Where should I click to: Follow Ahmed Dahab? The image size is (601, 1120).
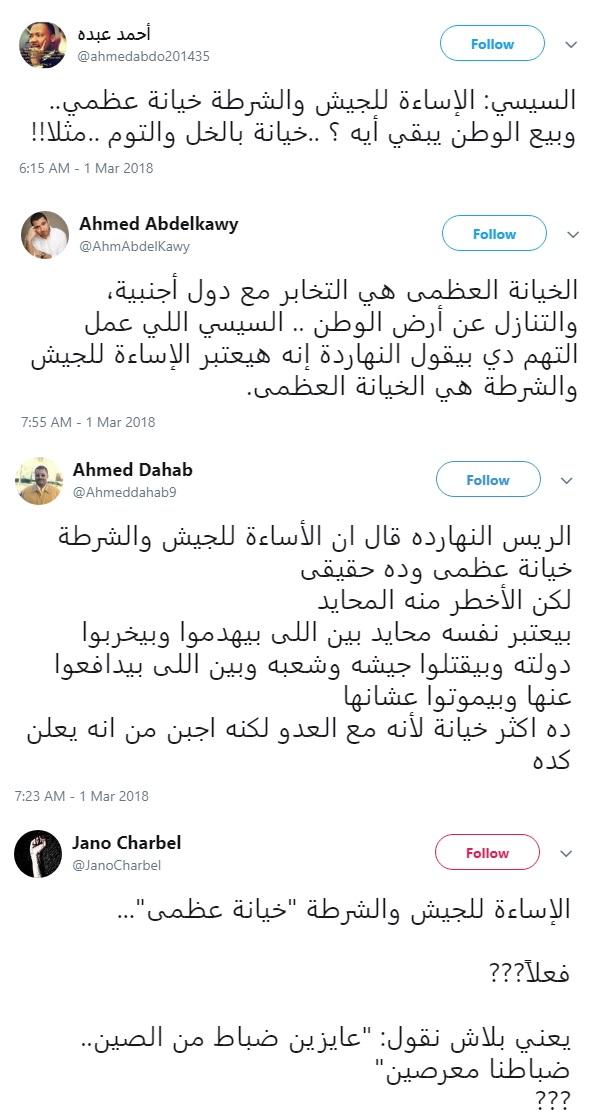[x=488, y=480]
